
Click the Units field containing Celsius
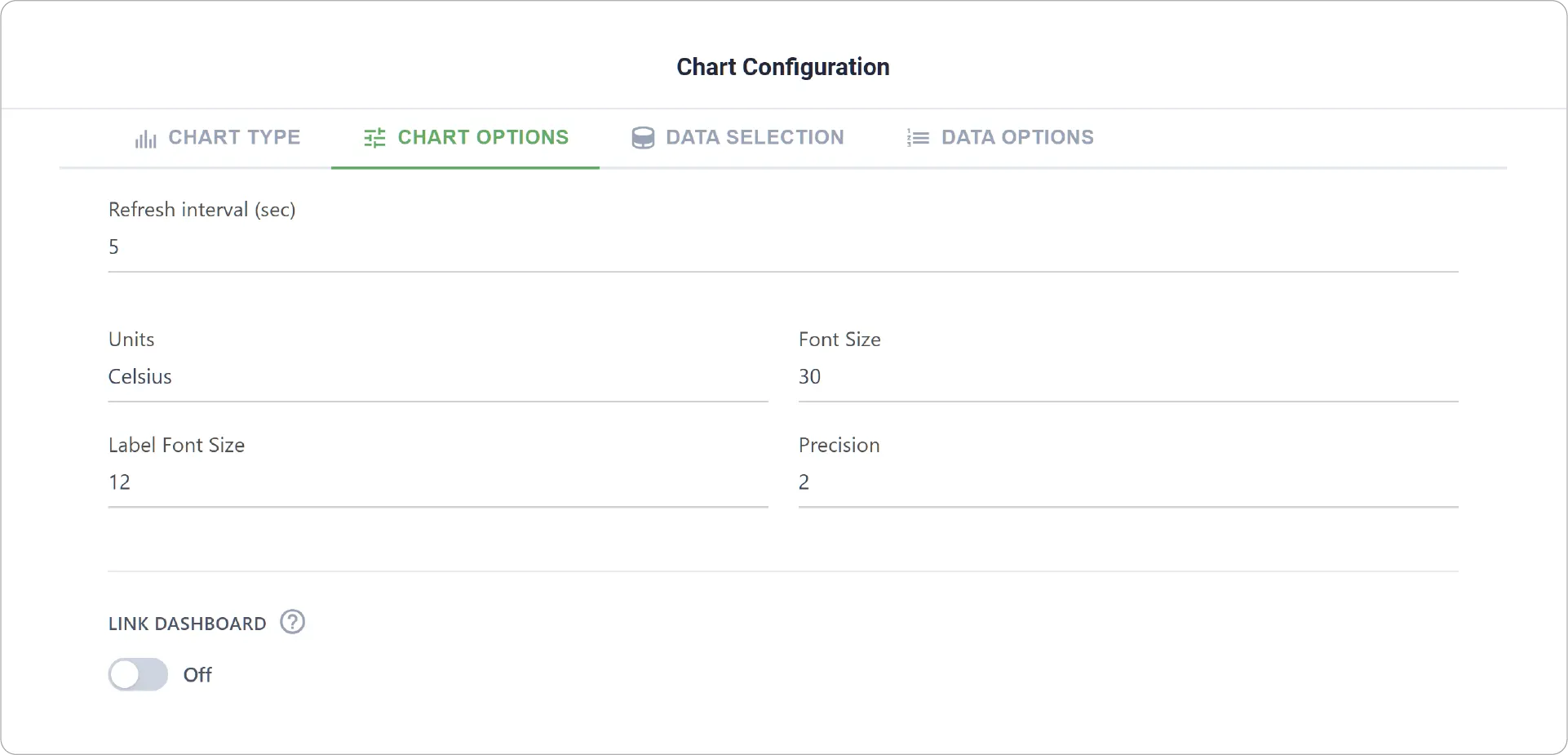(x=438, y=377)
